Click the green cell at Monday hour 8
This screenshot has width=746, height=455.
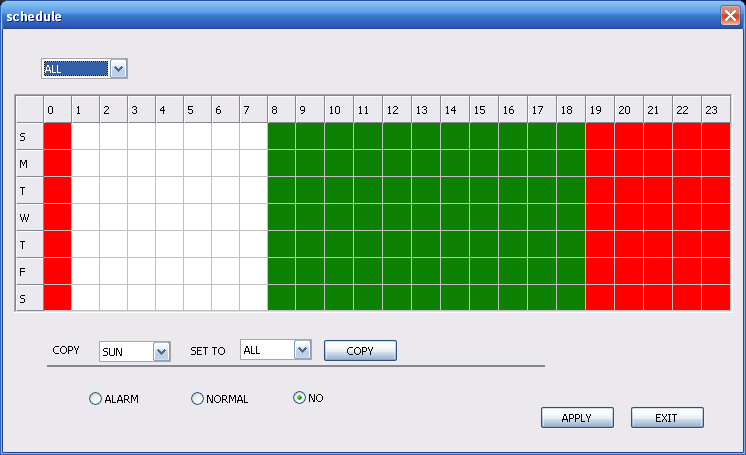[282, 163]
